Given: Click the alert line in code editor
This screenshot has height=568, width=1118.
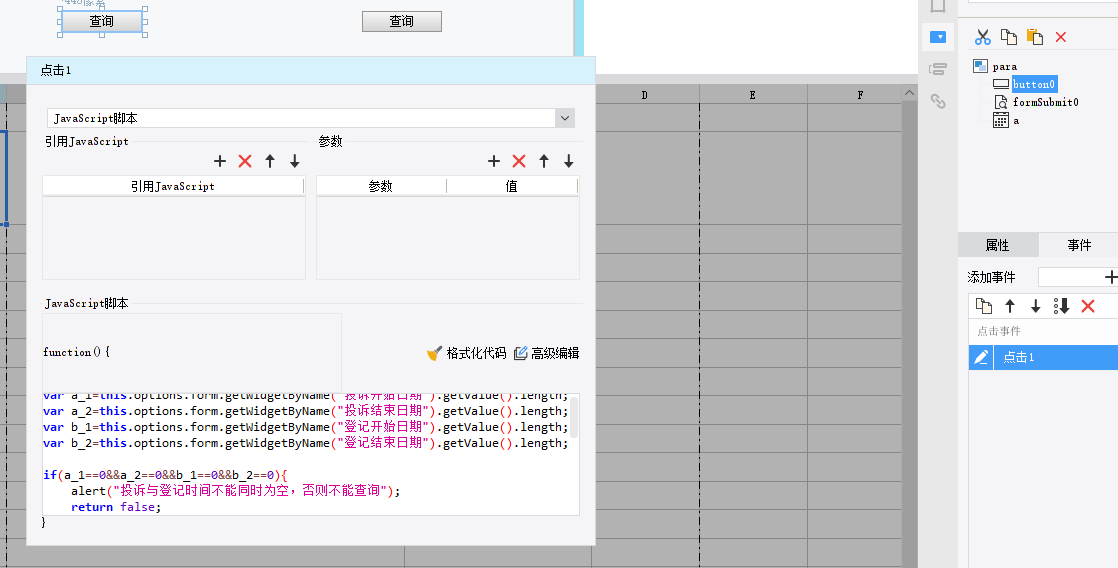Looking at the screenshot, I should point(235,490).
